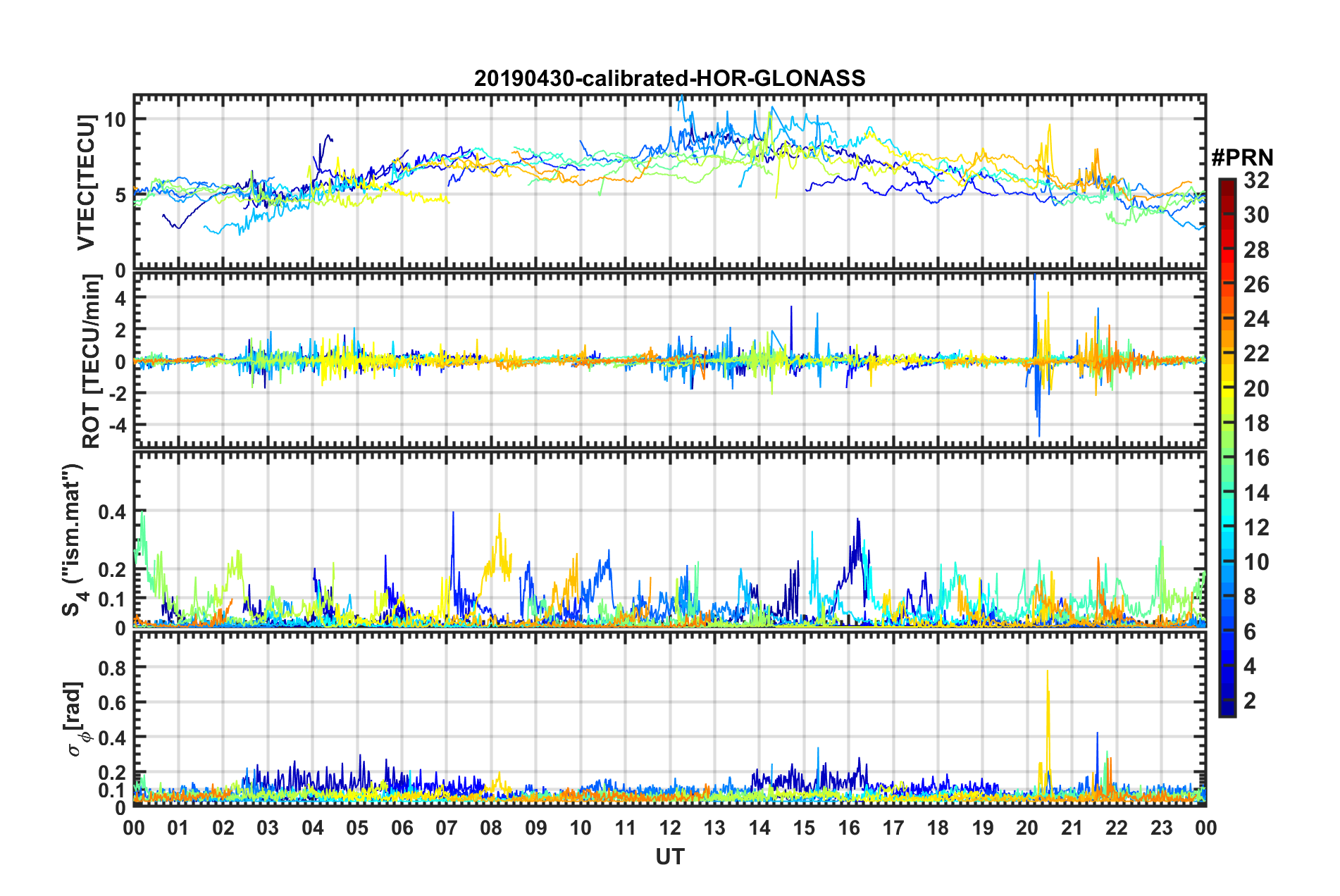
Task: Click the plot title 20190430-calibrated-HOR-GLONASS
Action: (x=669, y=78)
